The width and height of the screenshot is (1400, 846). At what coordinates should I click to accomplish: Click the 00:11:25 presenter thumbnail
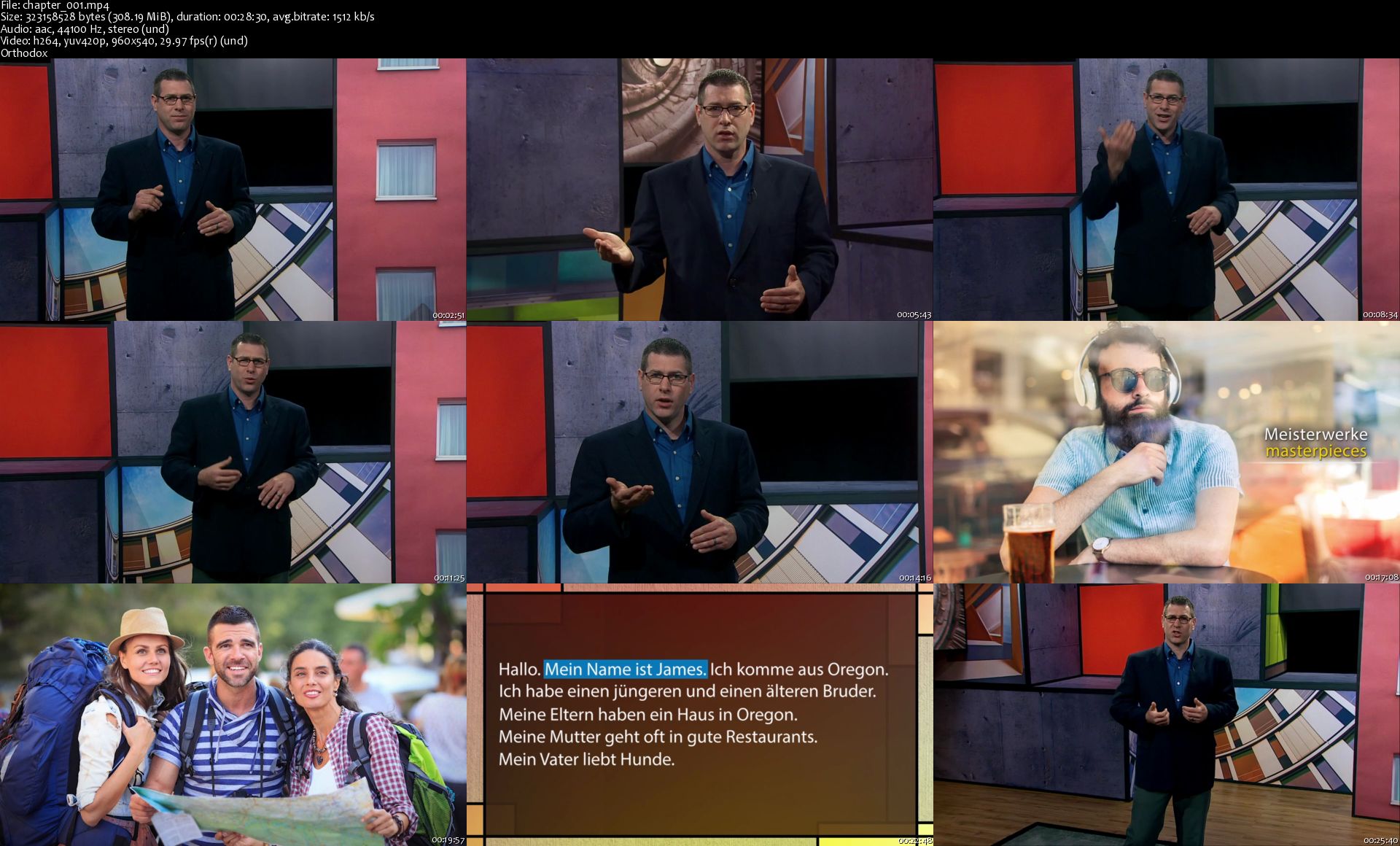coord(233,452)
